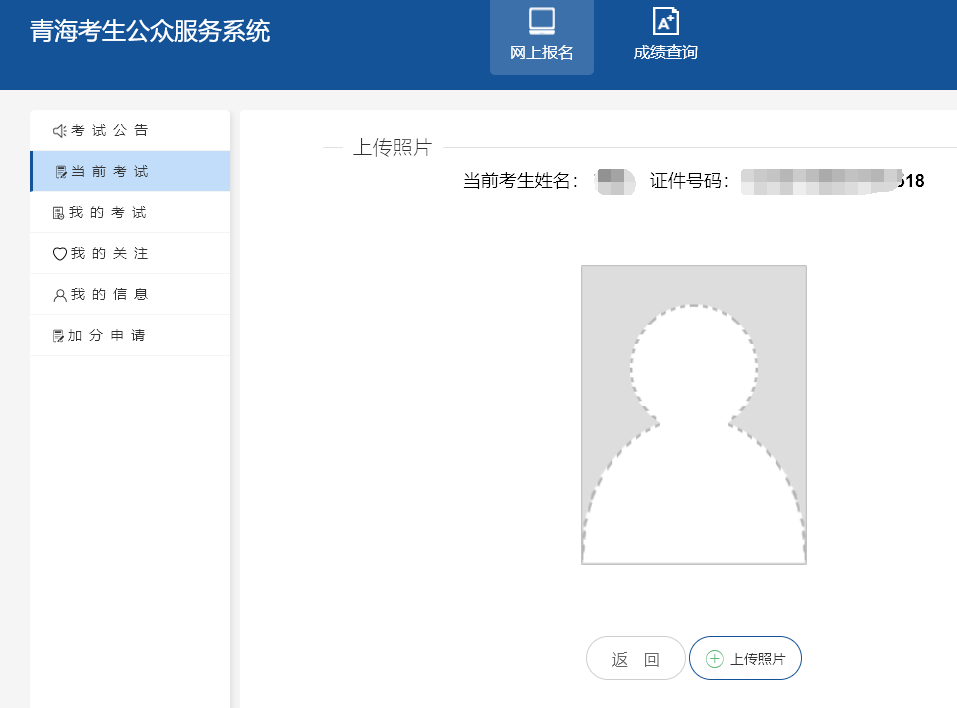
Task: Click the list icon beside 我的考试
Action: pyautogui.click(x=59, y=213)
